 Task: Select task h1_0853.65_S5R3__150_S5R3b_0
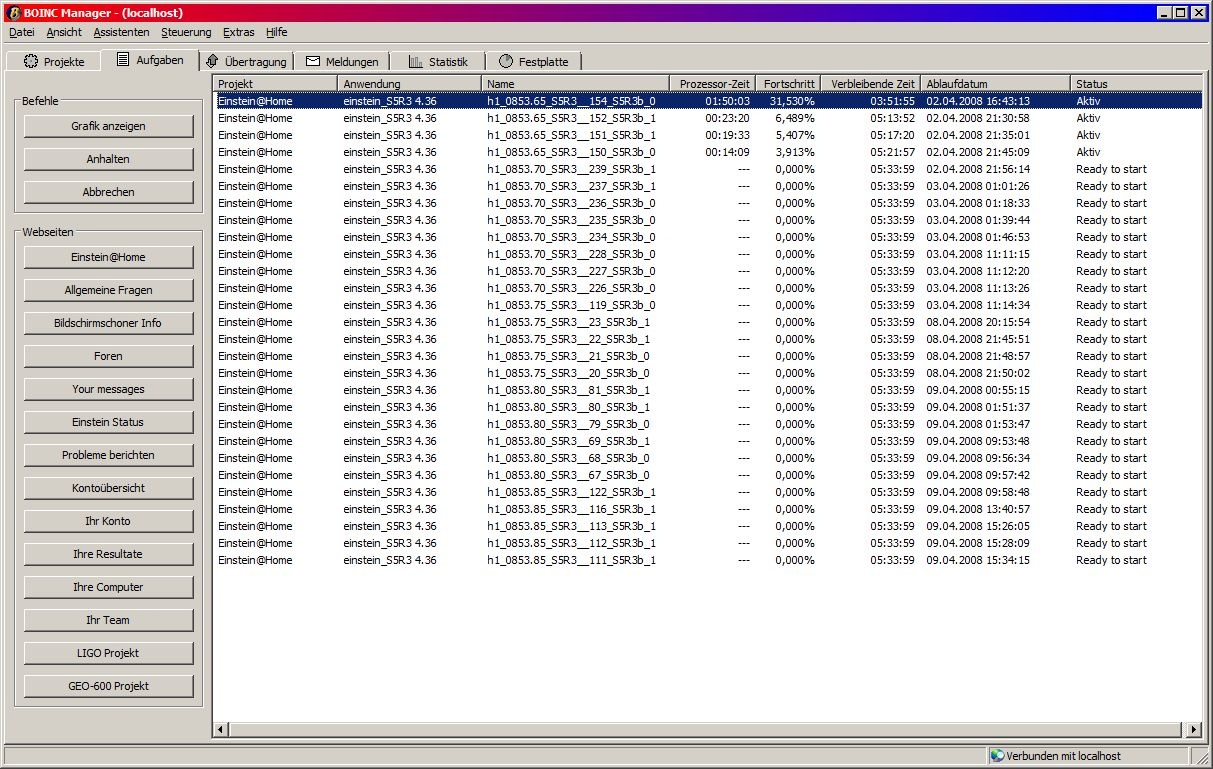pos(708,152)
